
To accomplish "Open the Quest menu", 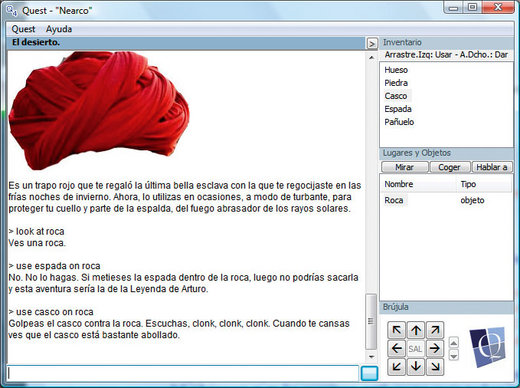I will (23, 29).
